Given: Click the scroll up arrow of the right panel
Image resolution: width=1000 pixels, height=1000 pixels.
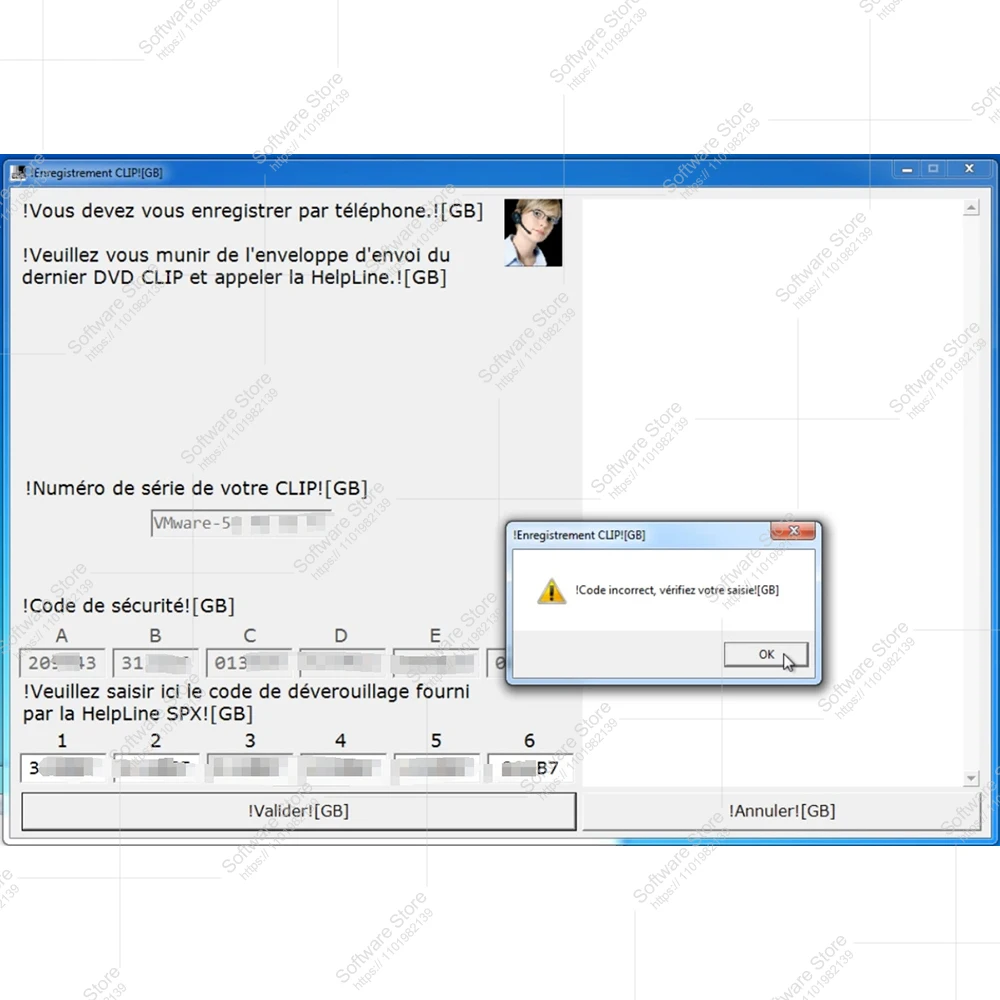Looking at the screenshot, I should coord(971,207).
